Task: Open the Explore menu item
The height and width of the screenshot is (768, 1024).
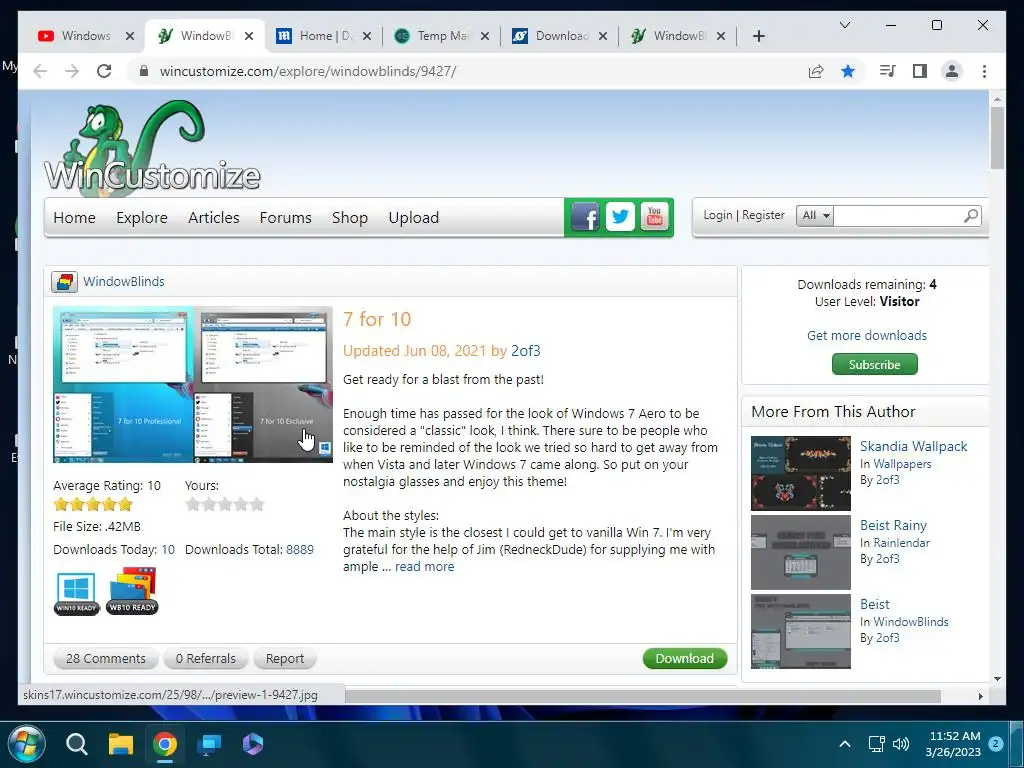Action: pyautogui.click(x=142, y=217)
